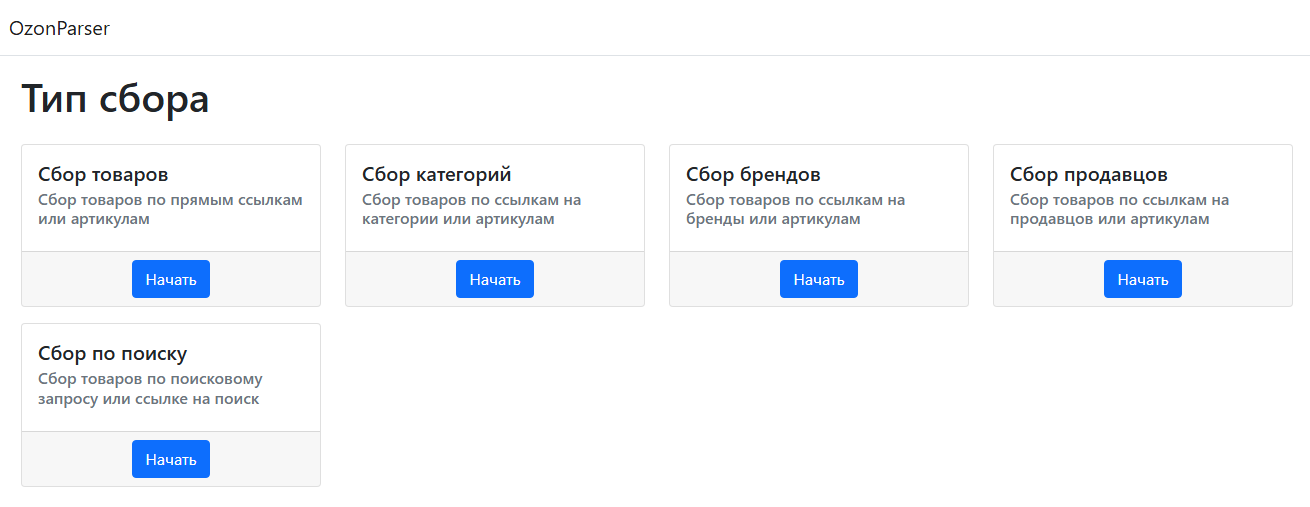Select the Сбор товаров card title
Image resolution: width=1310 pixels, height=507 pixels.
[103, 175]
